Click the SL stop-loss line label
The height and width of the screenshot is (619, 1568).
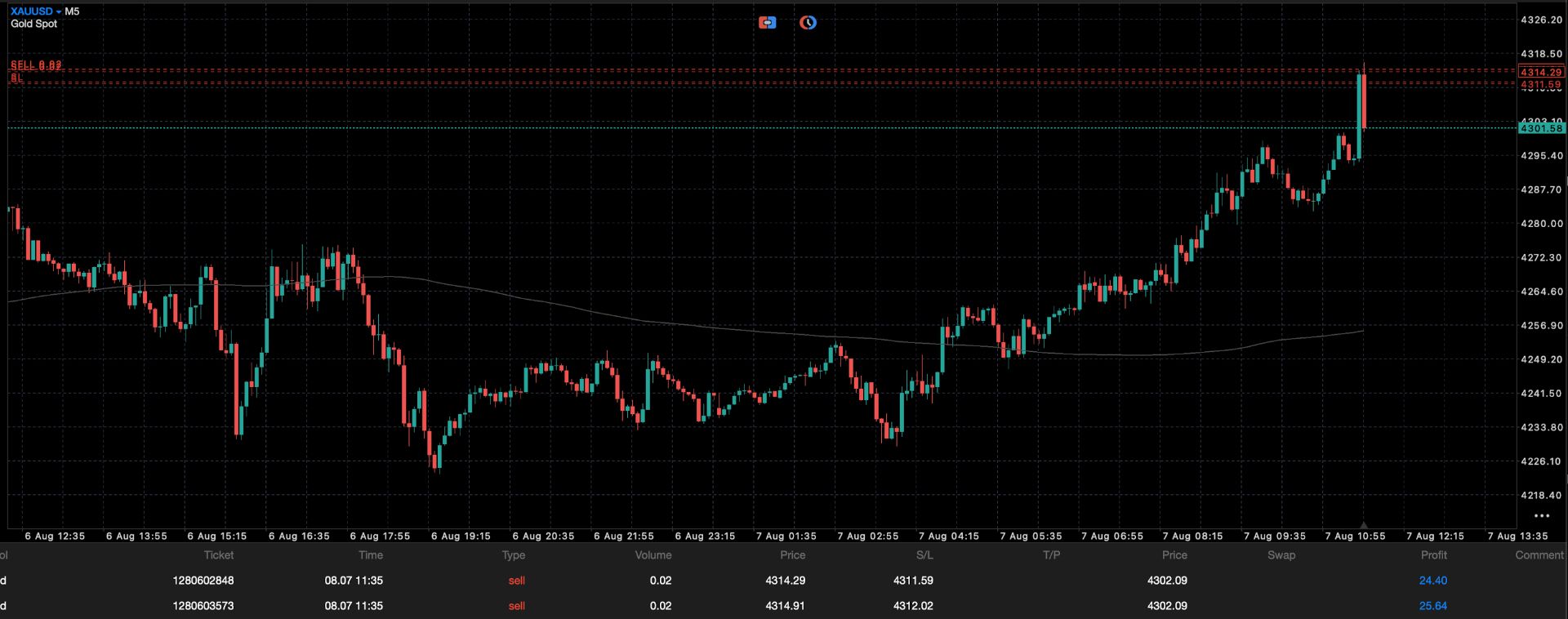pyautogui.click(x=16, y=78)
